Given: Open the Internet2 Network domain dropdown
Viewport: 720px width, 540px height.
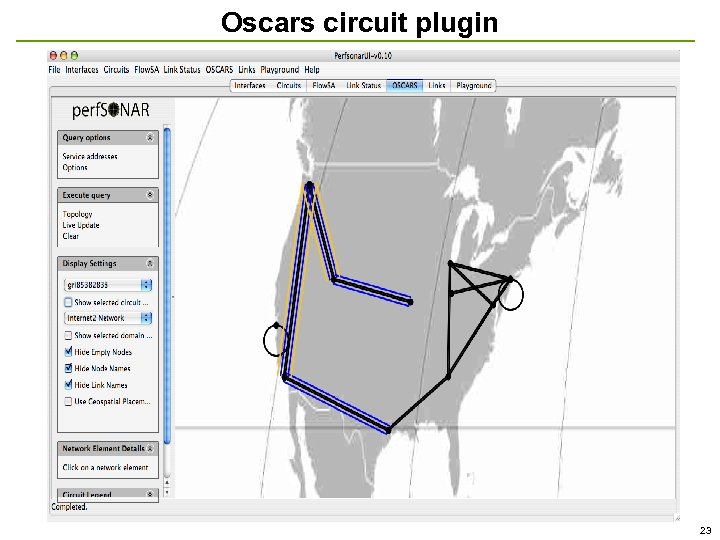Looking at the screenshot, I should click(x=108, y=318).
